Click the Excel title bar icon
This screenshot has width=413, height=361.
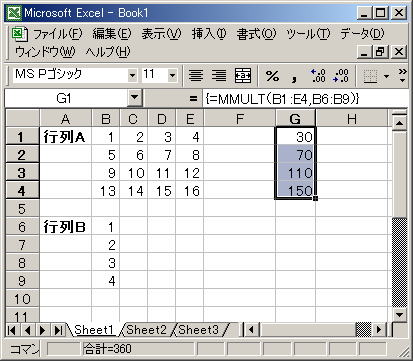[x=14, y=13]
